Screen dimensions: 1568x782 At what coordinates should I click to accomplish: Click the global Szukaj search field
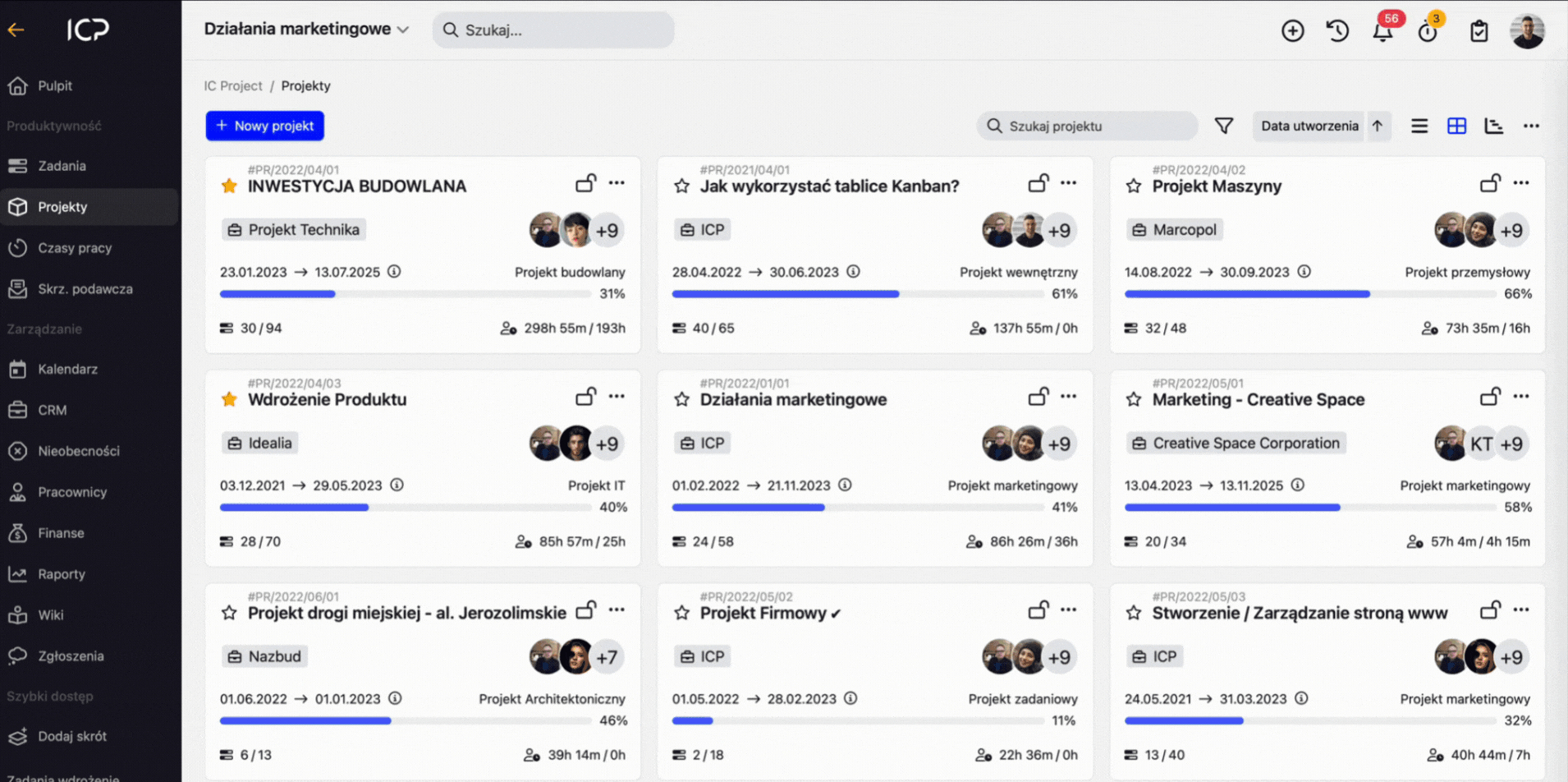pos(553,30)
